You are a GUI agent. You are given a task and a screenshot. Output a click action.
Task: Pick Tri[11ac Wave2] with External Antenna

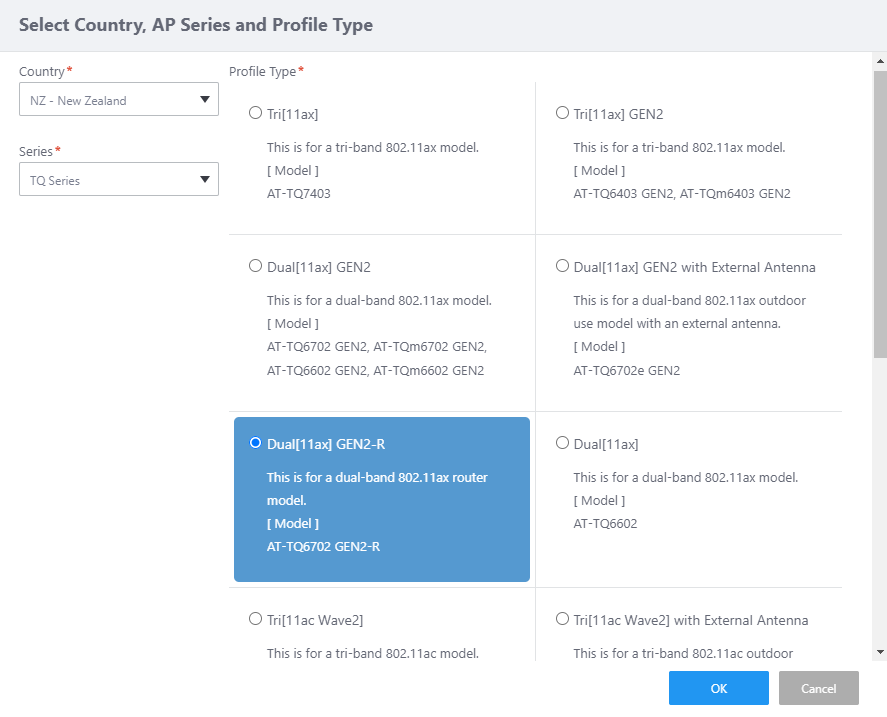562,619
